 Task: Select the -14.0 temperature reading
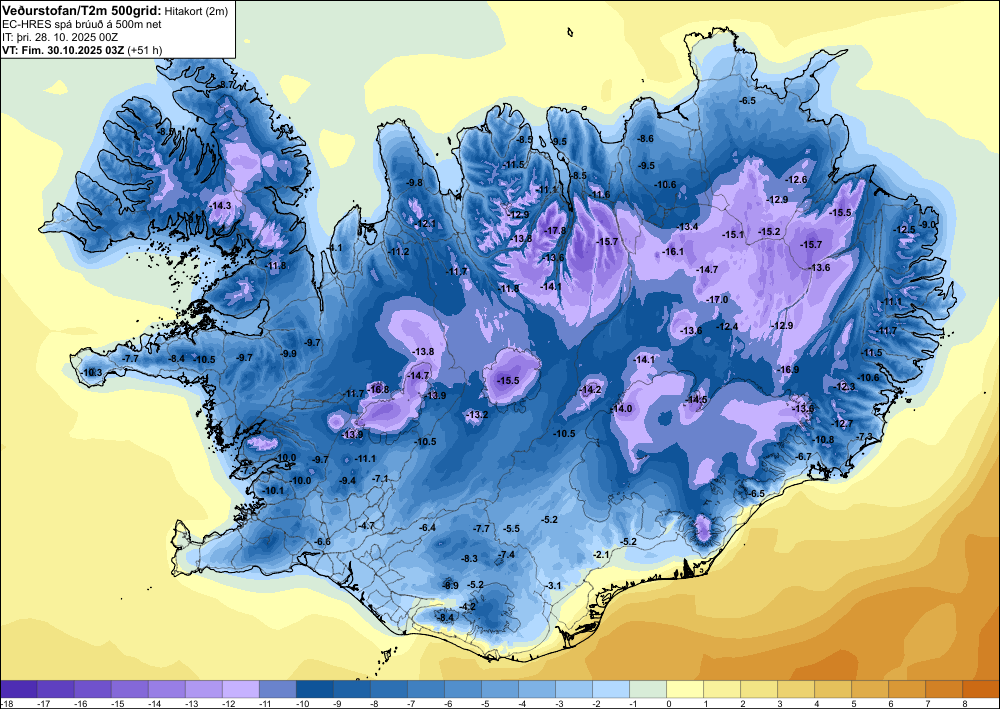point(621,409)
